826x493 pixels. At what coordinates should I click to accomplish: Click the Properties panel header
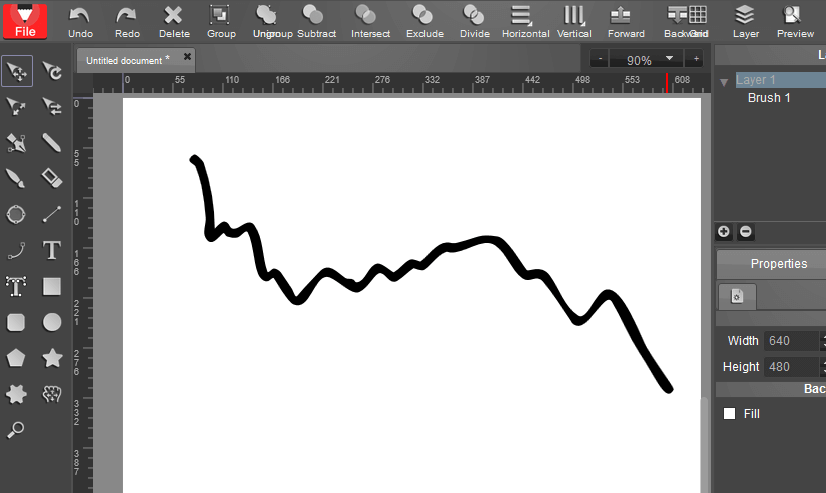772,264
